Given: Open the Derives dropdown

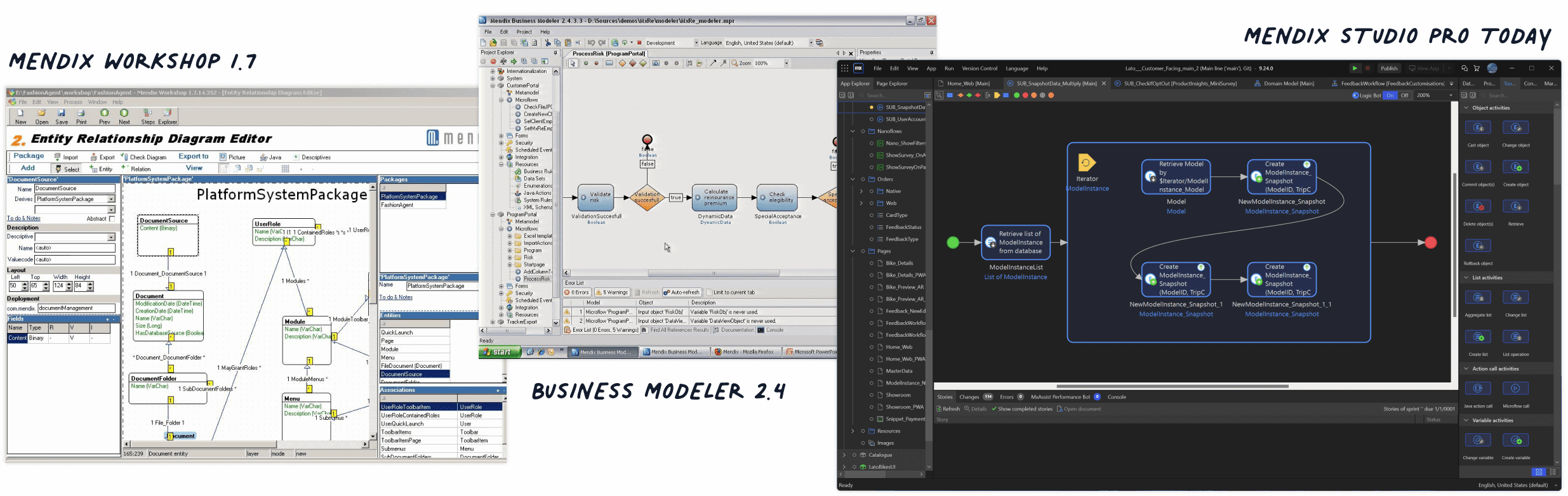Looking at the screenshot, I should 111,199.
